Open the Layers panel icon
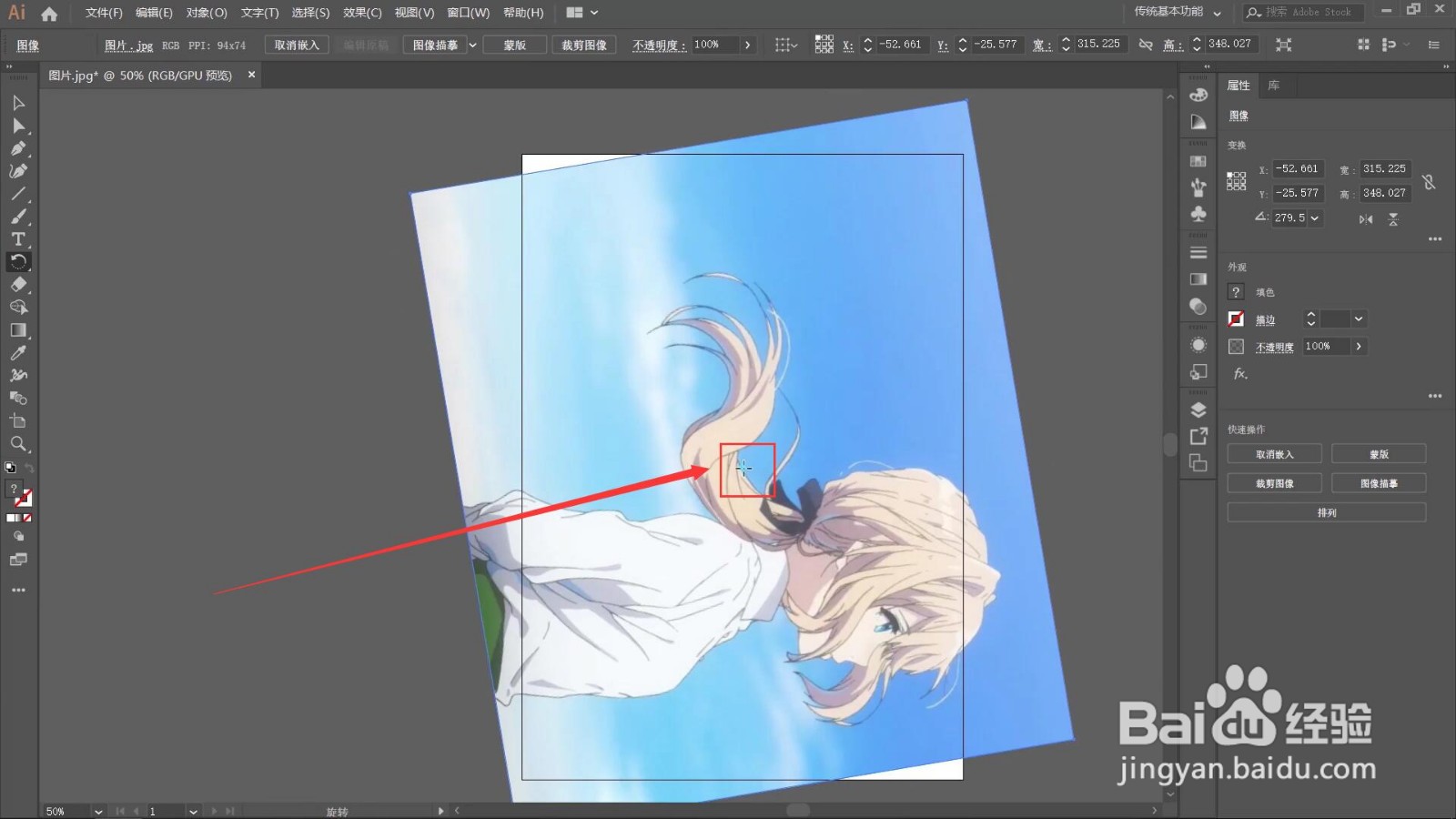 click(1198, 409)
